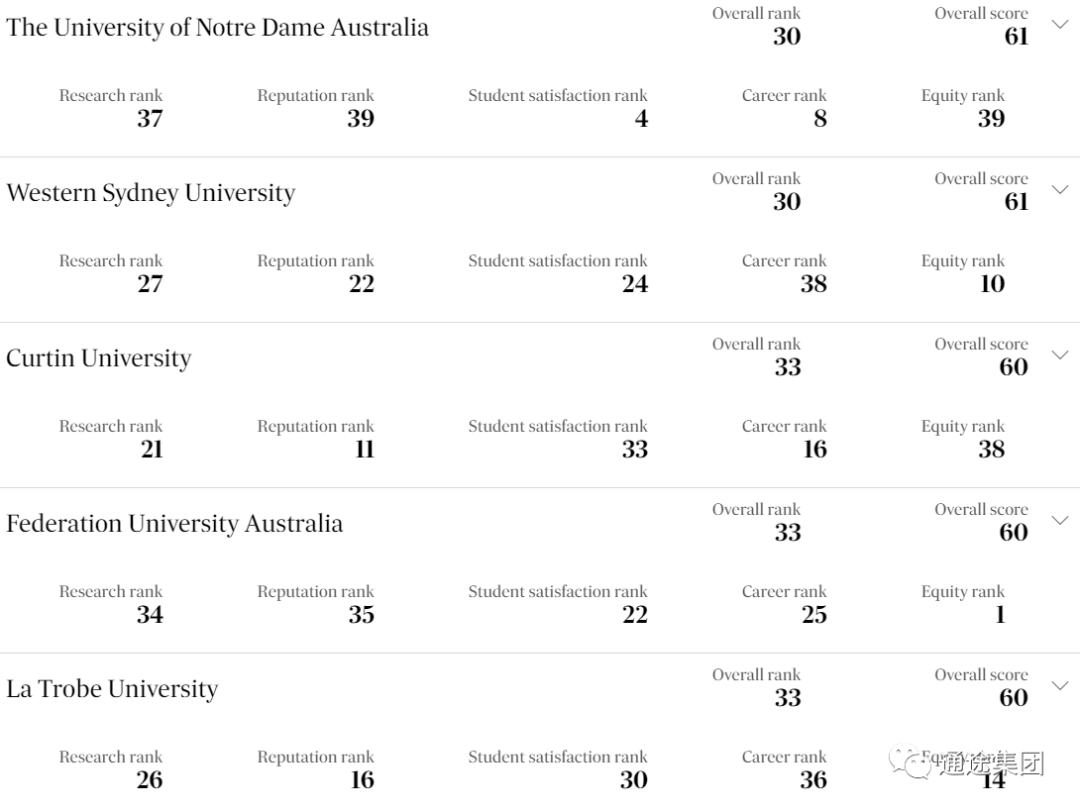Select La Trobe's Career rank value 36
The image size is (1080, 811).
tap(813, 780)
